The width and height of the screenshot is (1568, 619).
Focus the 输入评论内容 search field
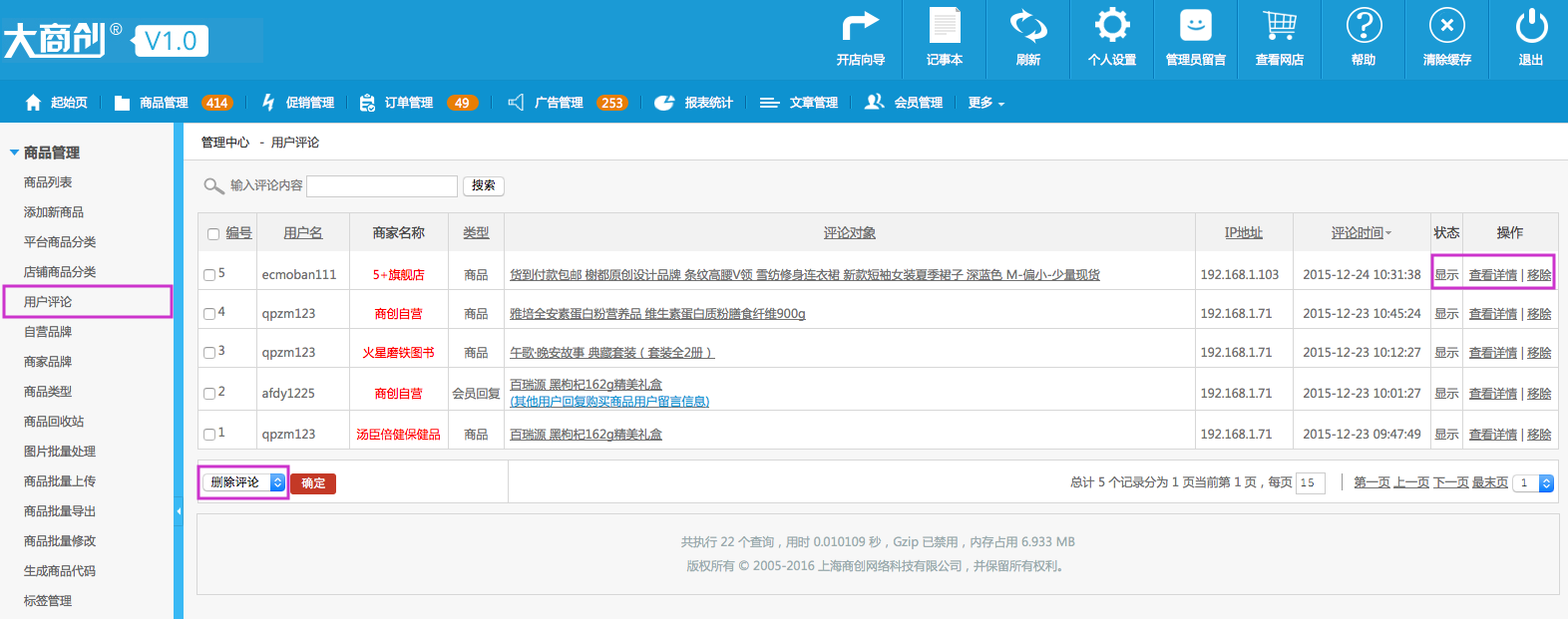tap(382, 186)
